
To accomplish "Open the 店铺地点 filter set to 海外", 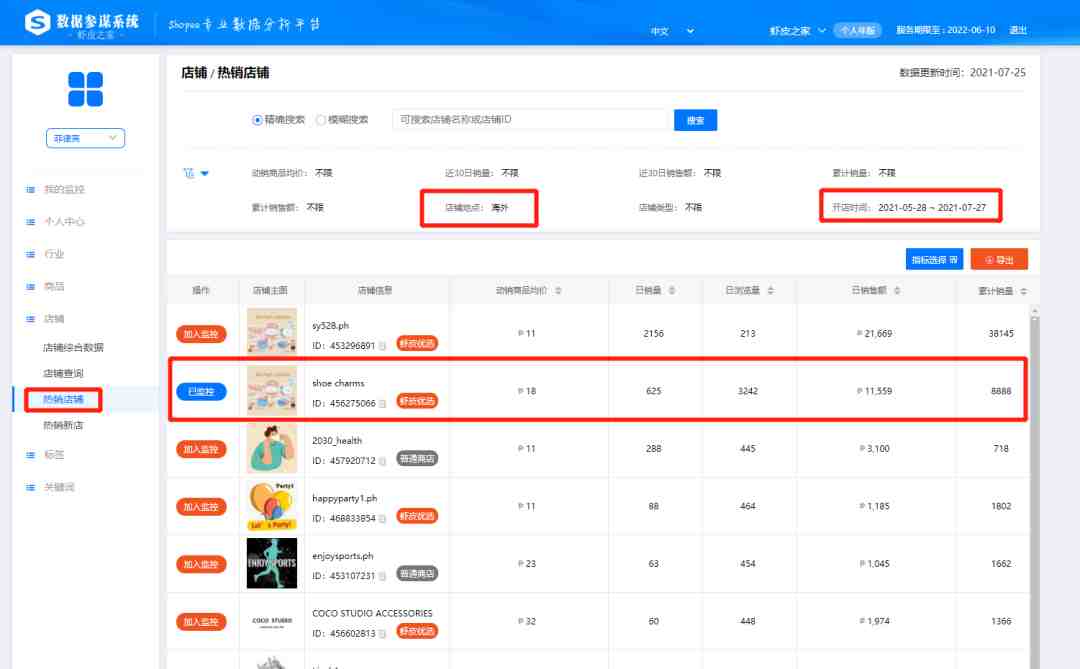I will (x=477, y=207).
